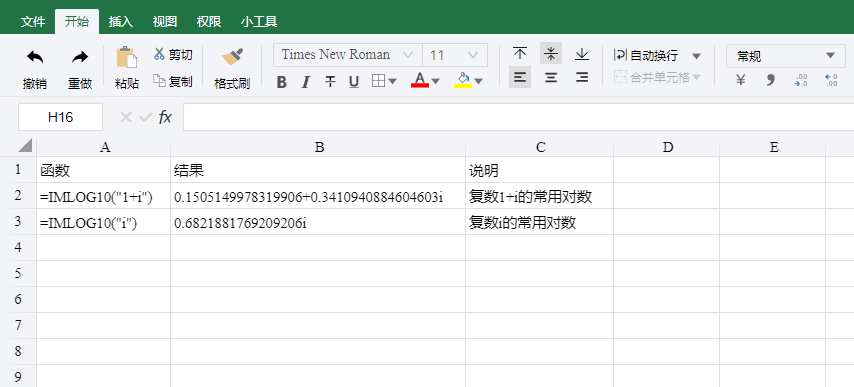This screenshot has width=854, height=387.
Task: Apply red font color A
Action: 419,81
